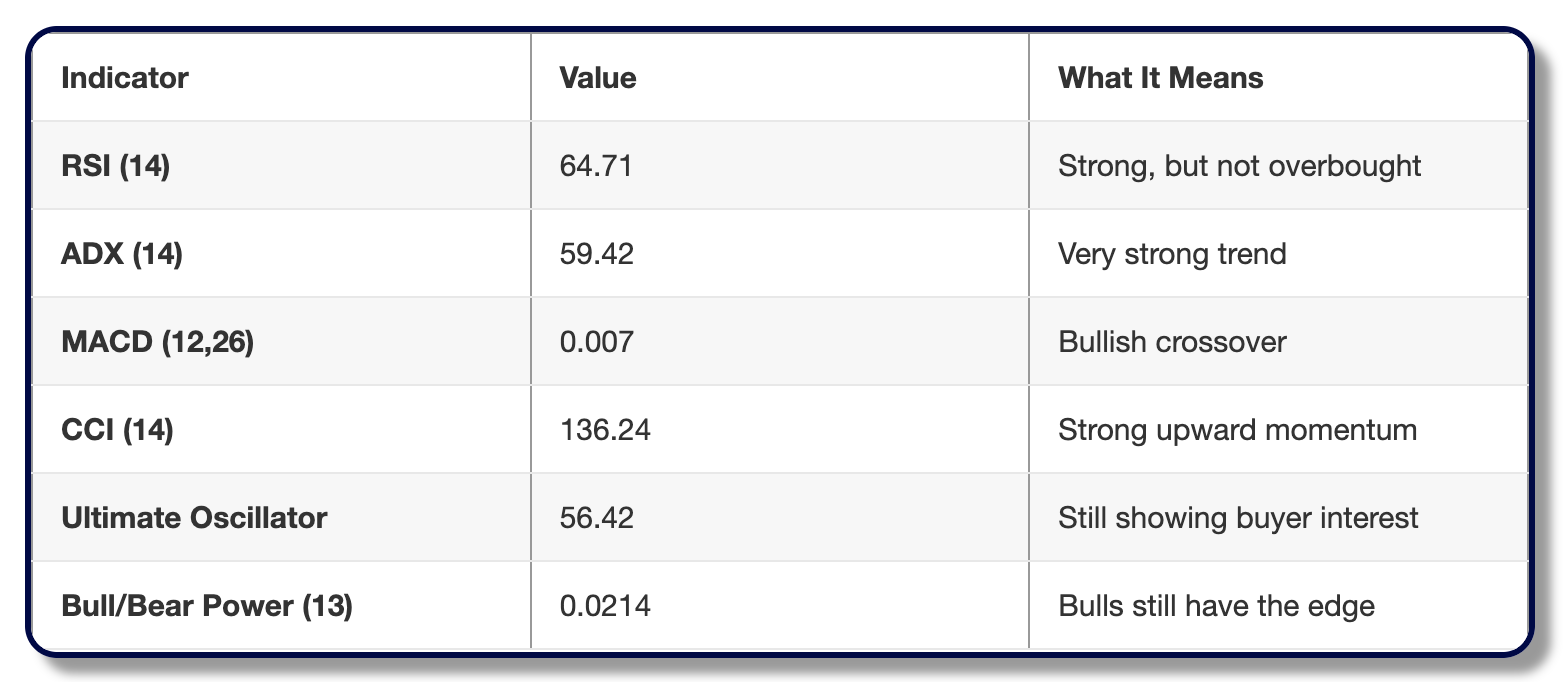The image size is (1564, 682).
Task: Click the MACD value 0.007
Action: 596,342
